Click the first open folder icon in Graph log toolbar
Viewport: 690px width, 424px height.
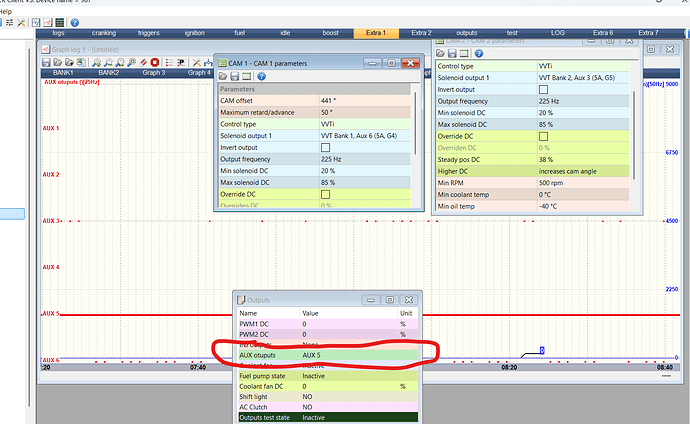click(x=58, y=62)
